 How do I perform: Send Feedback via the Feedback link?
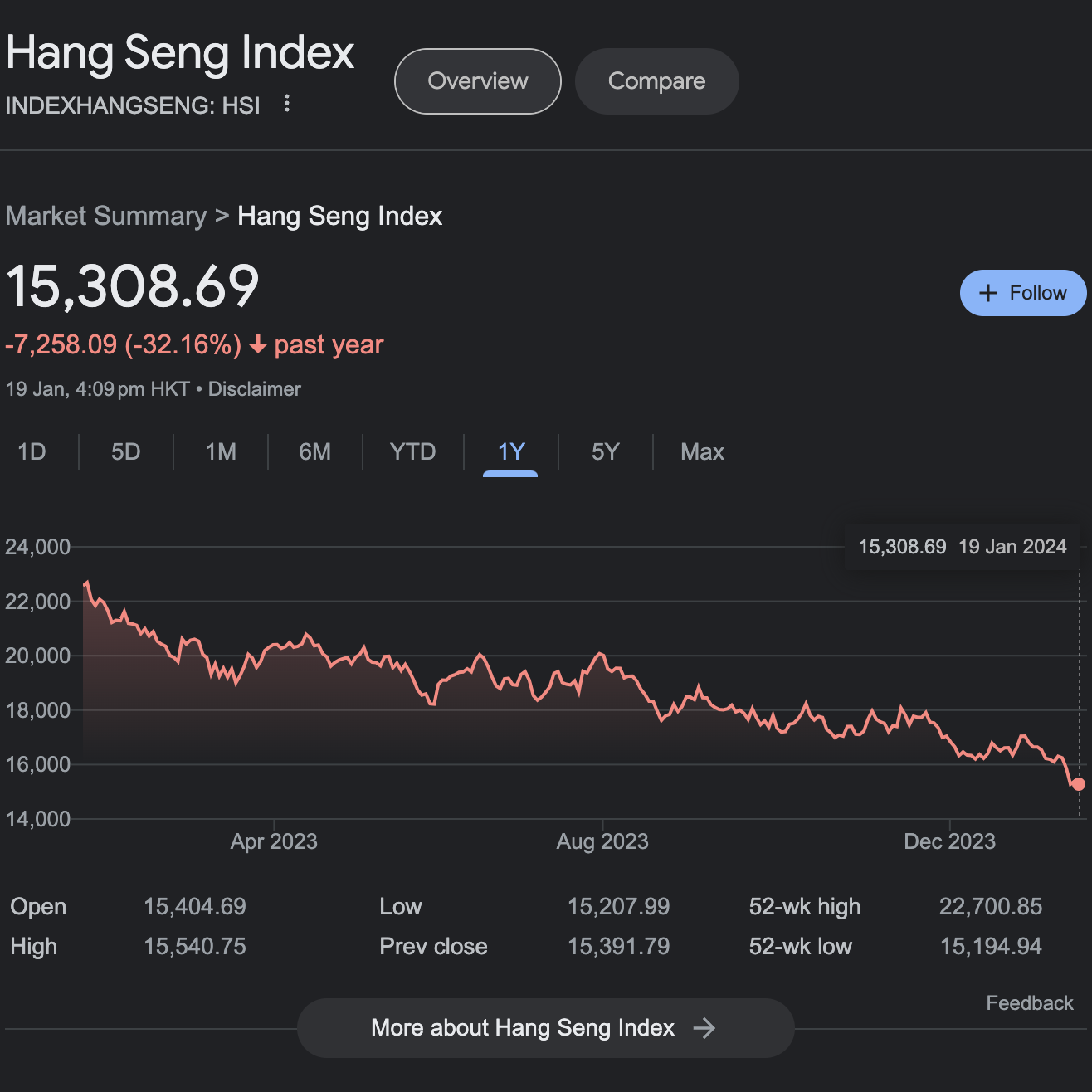[1030, 1003]
